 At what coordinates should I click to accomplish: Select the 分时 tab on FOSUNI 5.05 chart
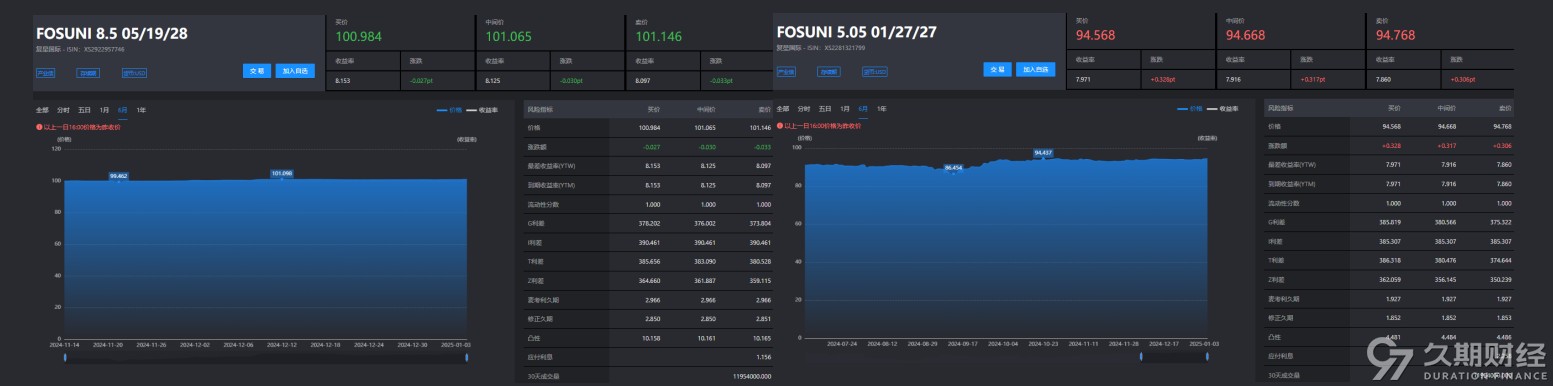coord(804,108)
